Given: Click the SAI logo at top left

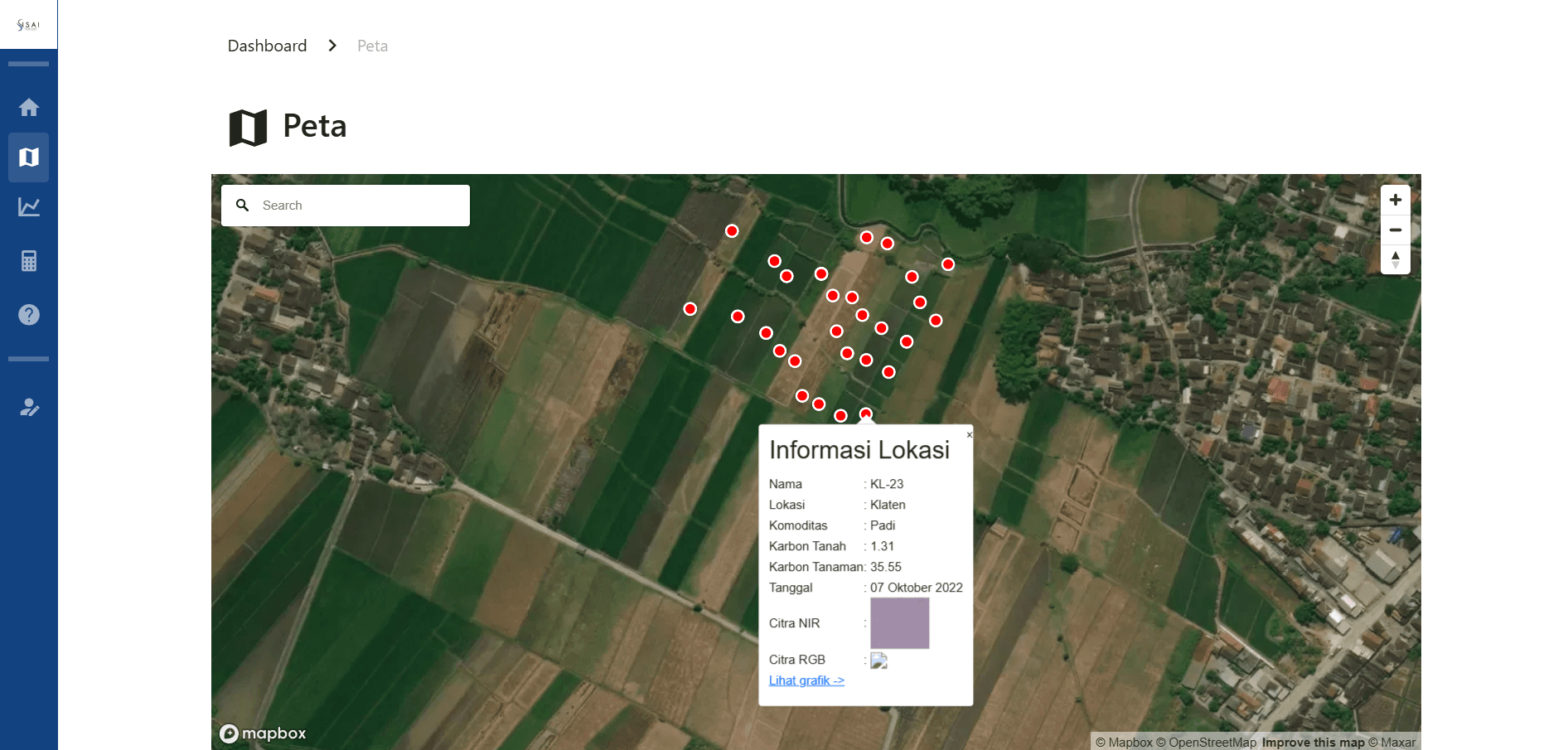Looking at the screenshot, I should coord(28,25).
